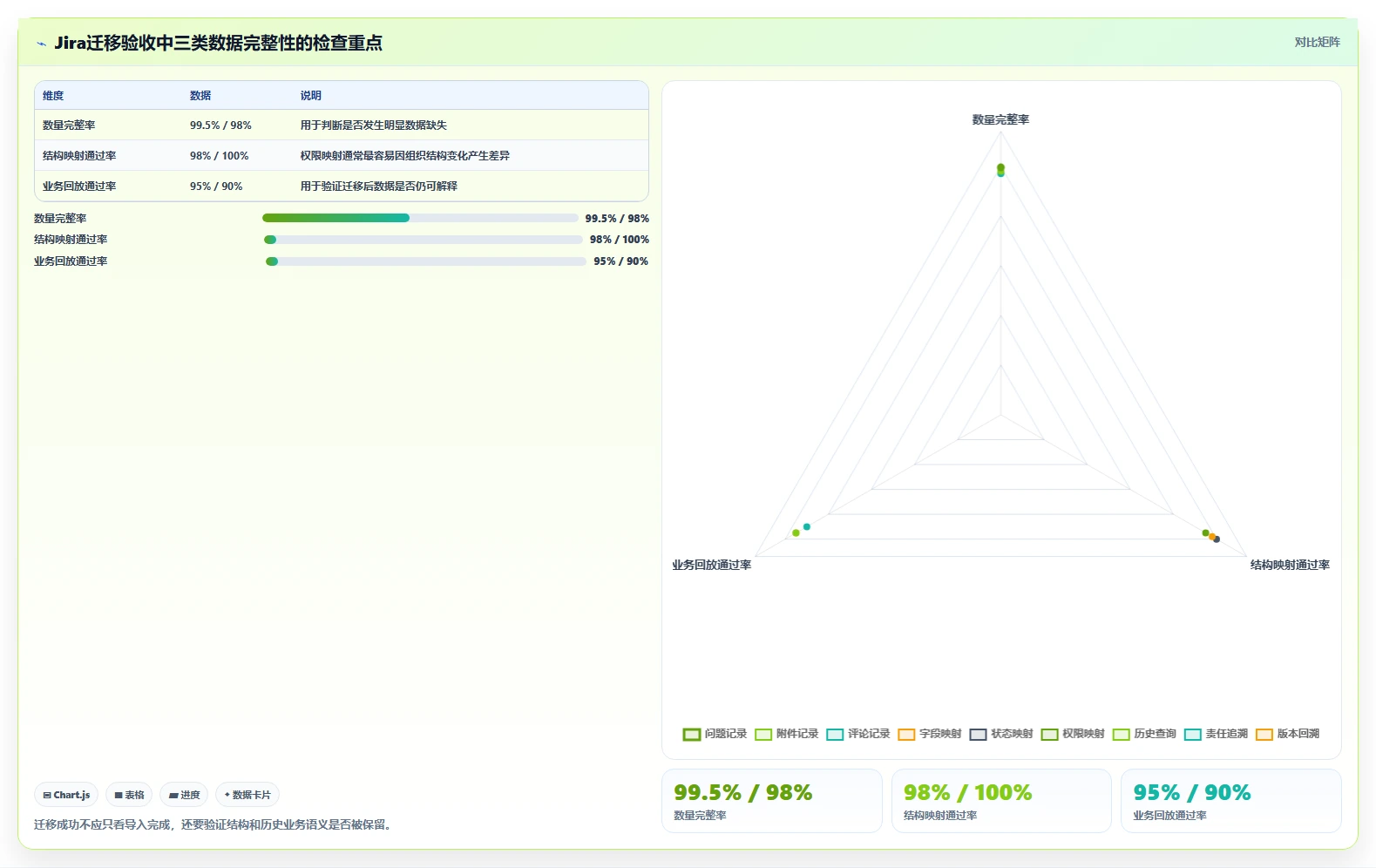Toggle the 字段映射 legend item
Image resolution: width=1376 pixels, height=868 pixels.
tap(929, 734)
